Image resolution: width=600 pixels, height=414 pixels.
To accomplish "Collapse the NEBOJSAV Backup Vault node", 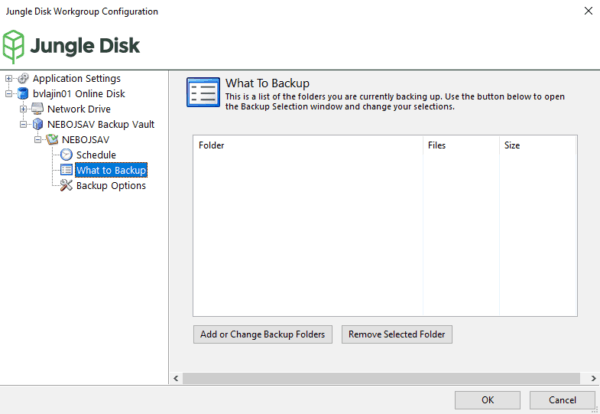I will click(23, 124).
